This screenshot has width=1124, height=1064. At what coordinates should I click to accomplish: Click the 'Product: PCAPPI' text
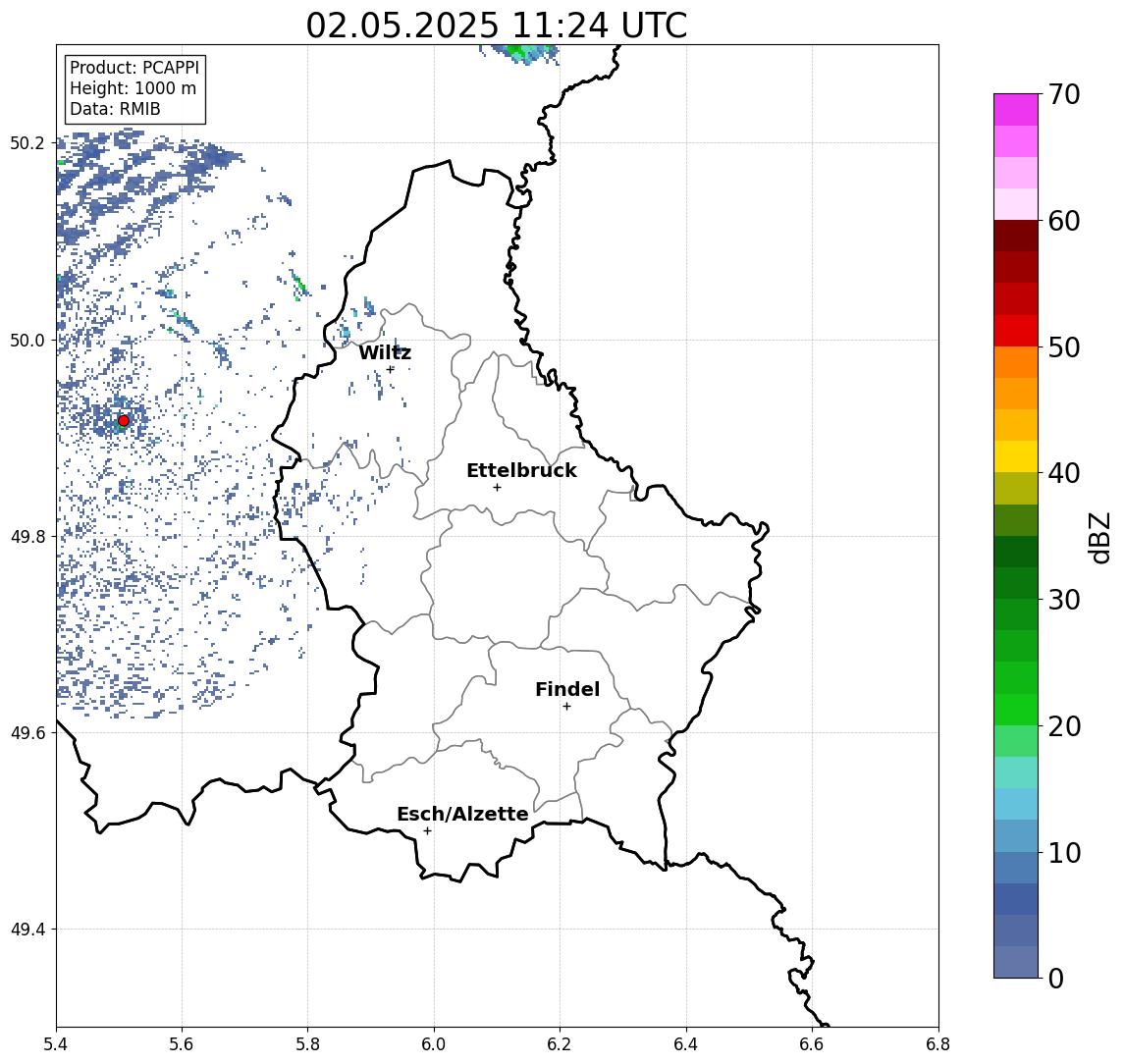(134, 68)
